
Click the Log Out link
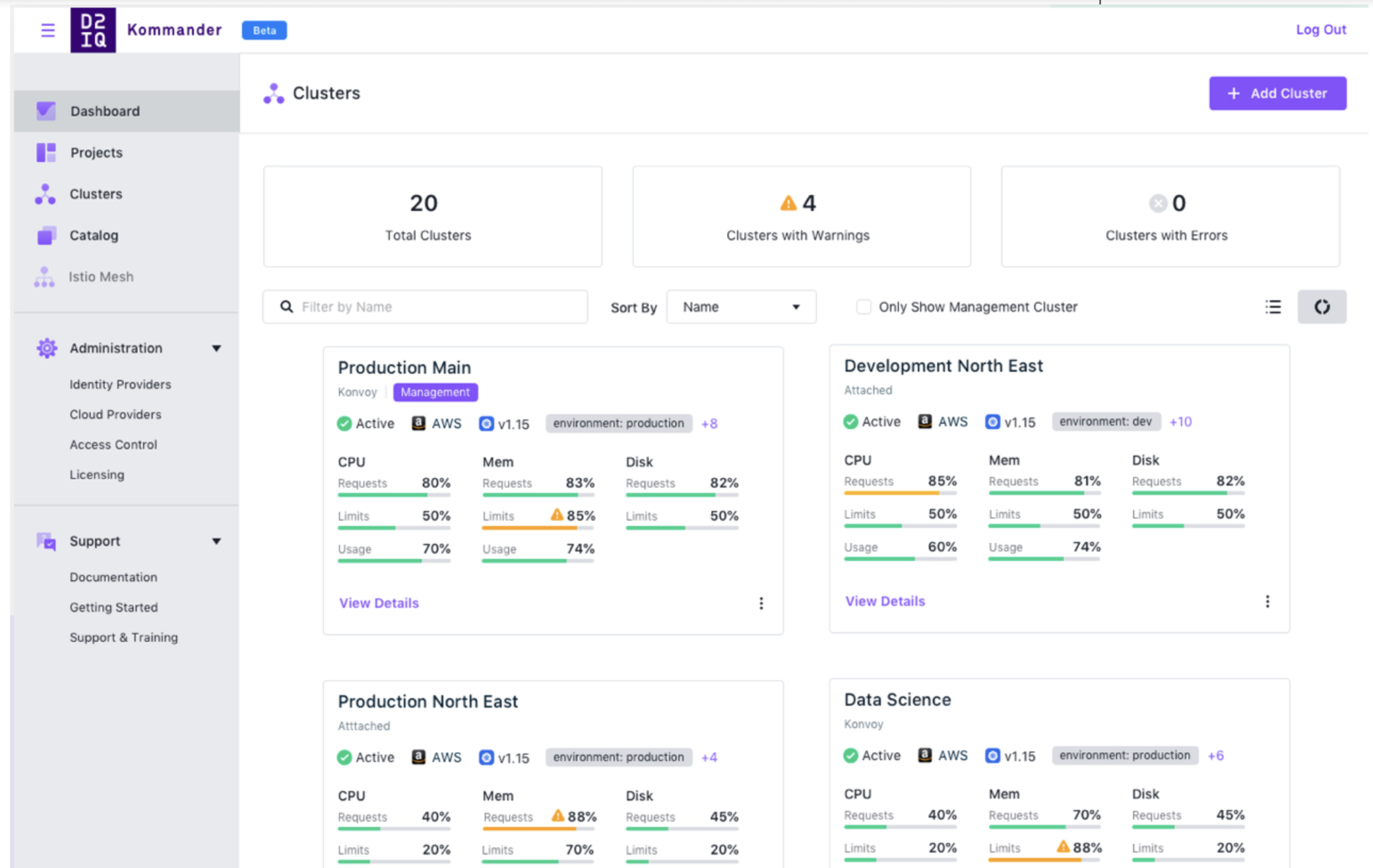coord(1320,30)
